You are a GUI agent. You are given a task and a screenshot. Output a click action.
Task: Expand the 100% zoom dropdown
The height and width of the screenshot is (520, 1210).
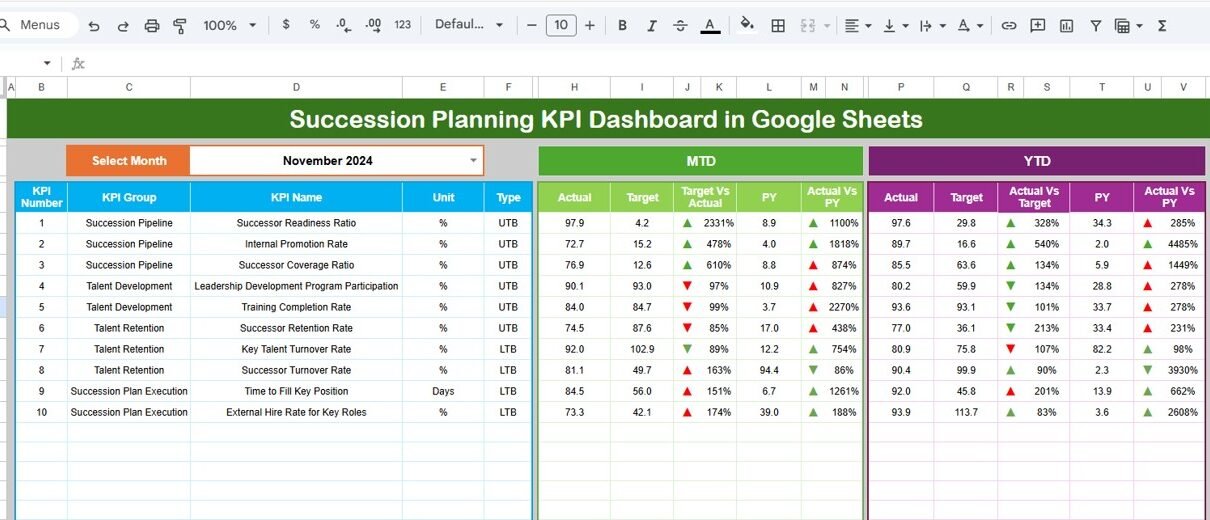pos(230,25)
